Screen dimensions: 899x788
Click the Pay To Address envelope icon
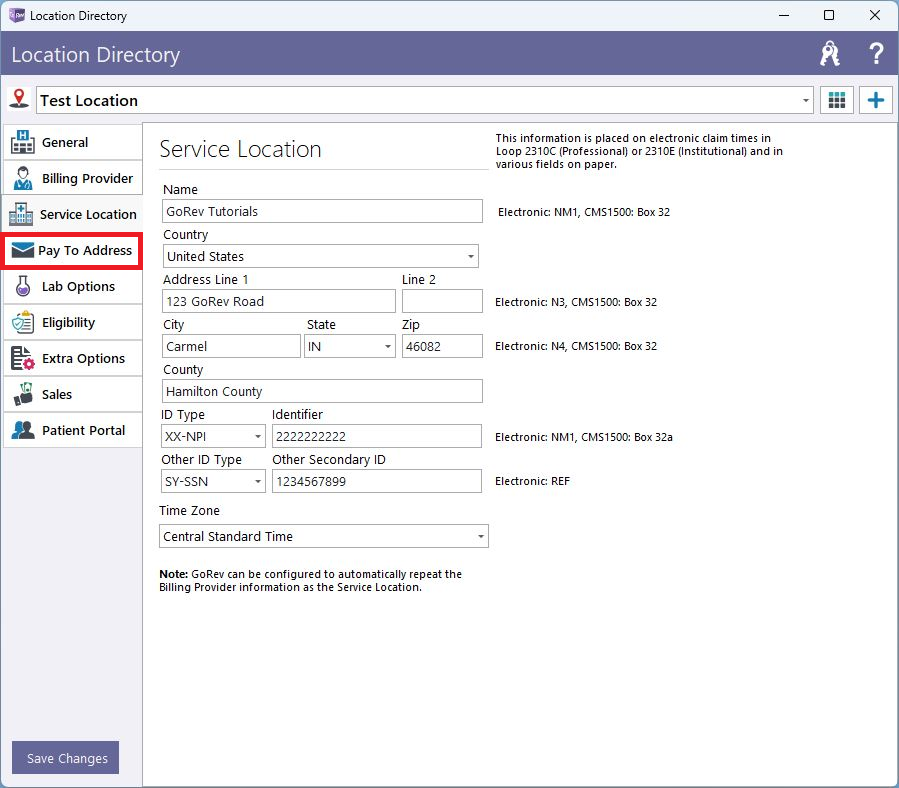(22, 250)
